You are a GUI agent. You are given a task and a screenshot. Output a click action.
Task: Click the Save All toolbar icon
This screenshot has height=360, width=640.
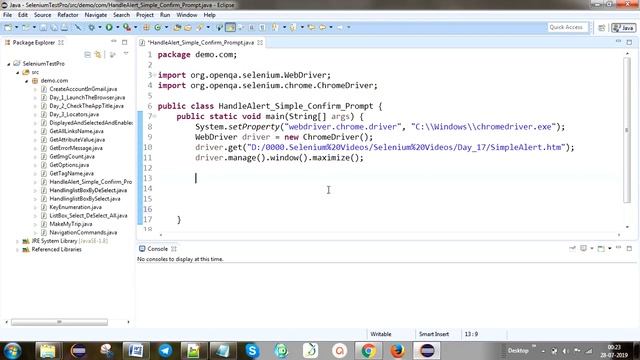pyautogui.click(x=53, y=27)
